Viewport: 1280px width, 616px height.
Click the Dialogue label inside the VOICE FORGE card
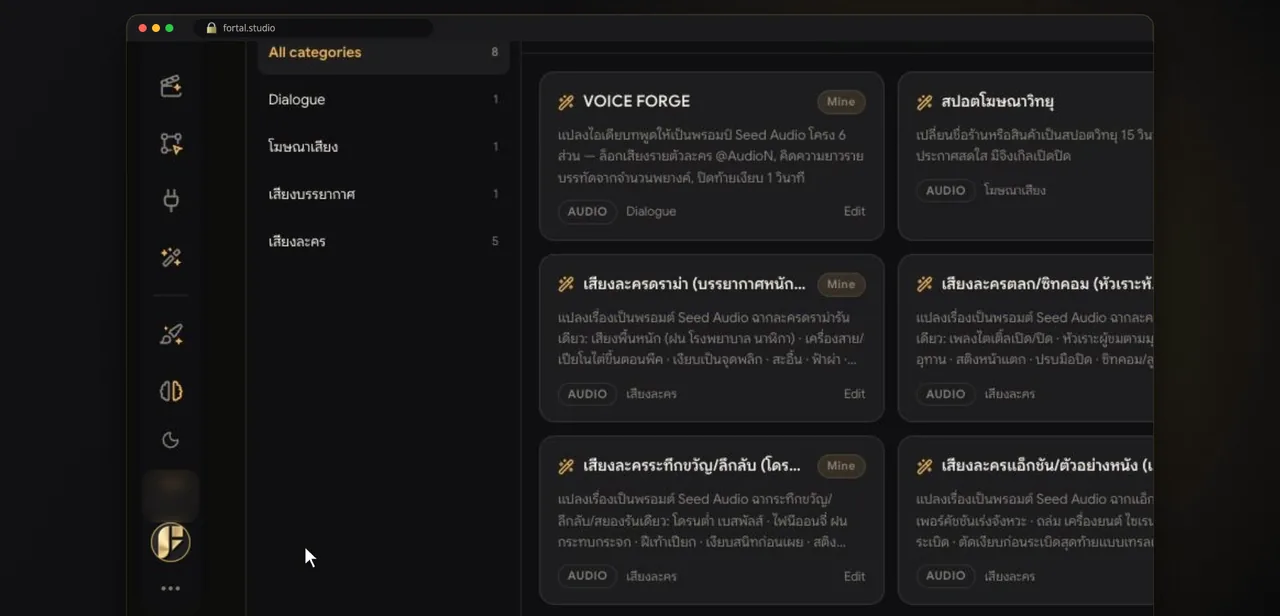click(x=651, y=212)
